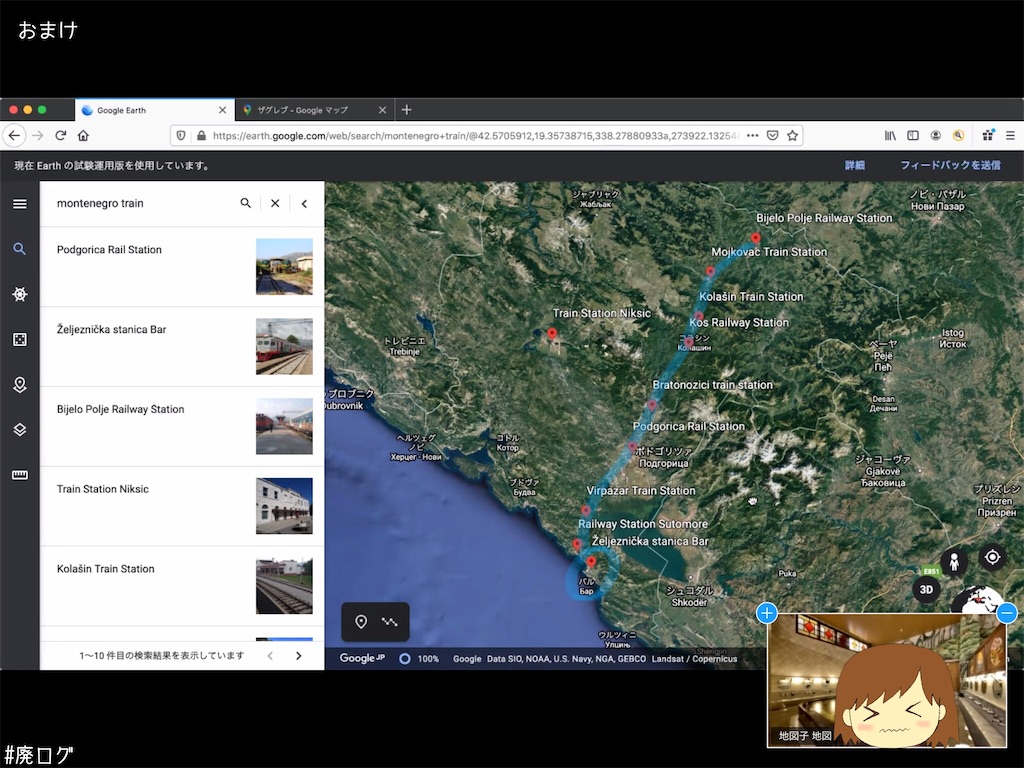Click the search icon in the left sidebar

pyautogui.click(x=20, y=249)
